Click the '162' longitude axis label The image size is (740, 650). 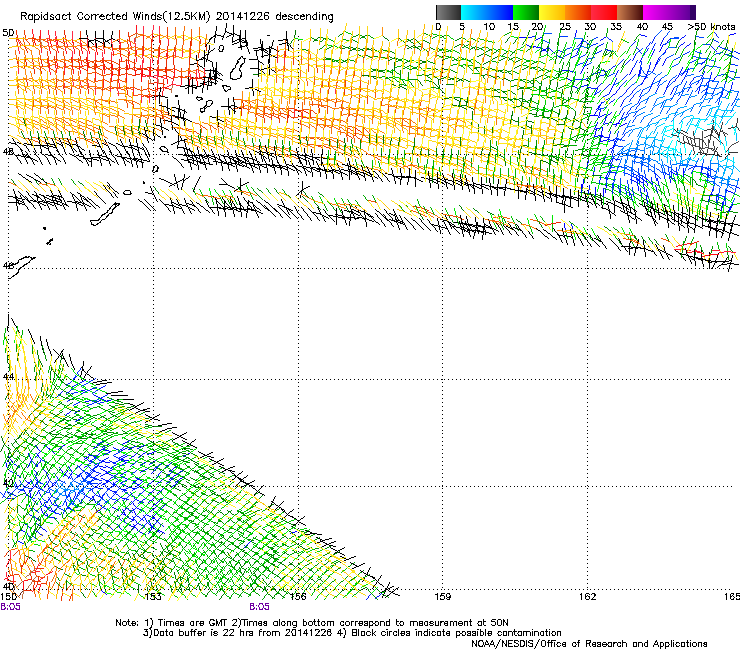(587, 597)
